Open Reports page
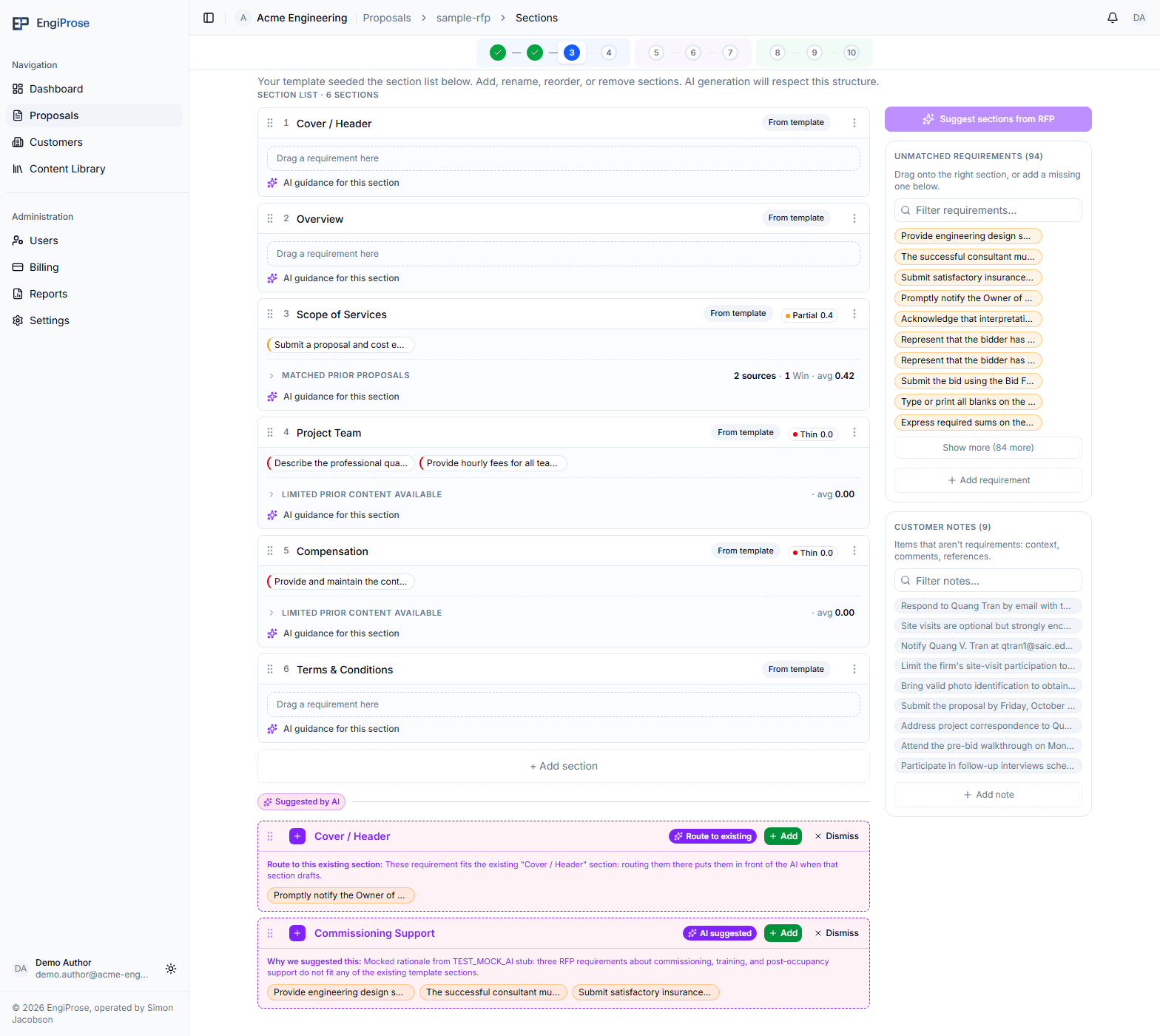 94,294
